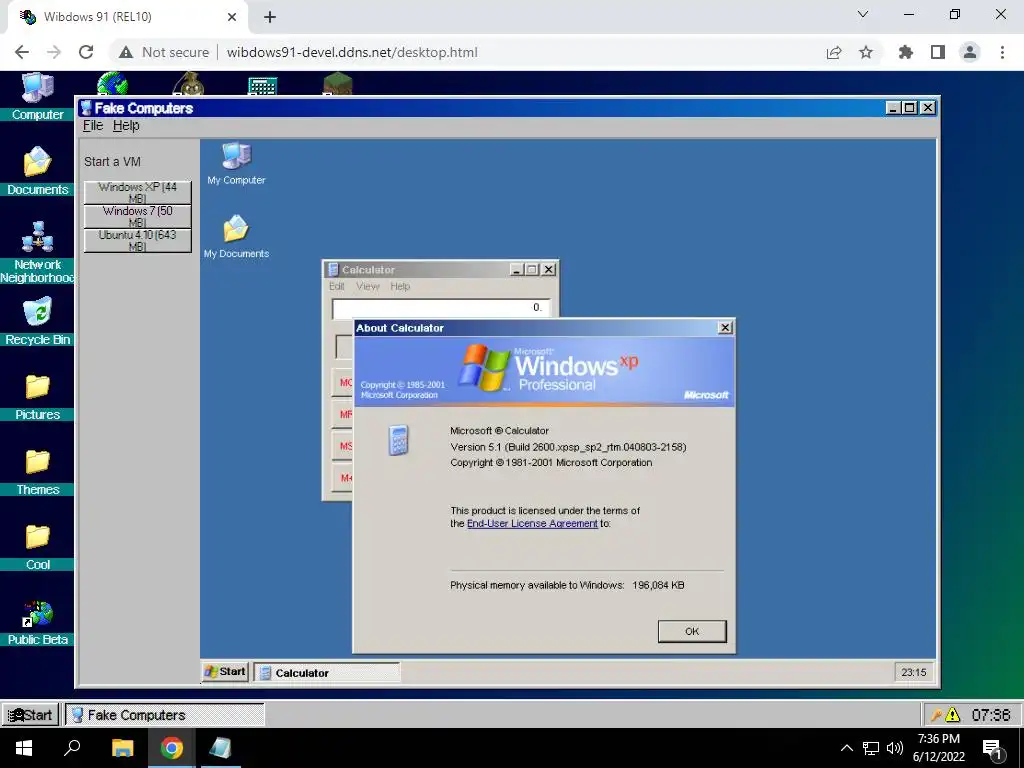Click the VM's inner Start button
This screenshot has height=768, width=1024.
[225, 671]
